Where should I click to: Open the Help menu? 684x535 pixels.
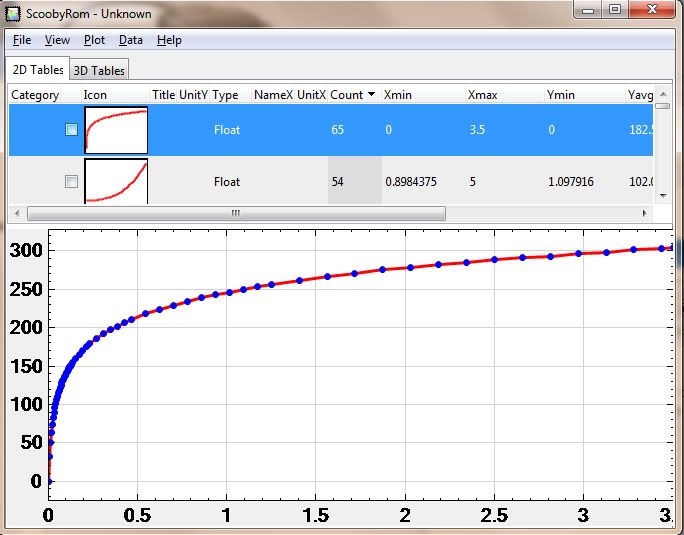click(169, 40)
